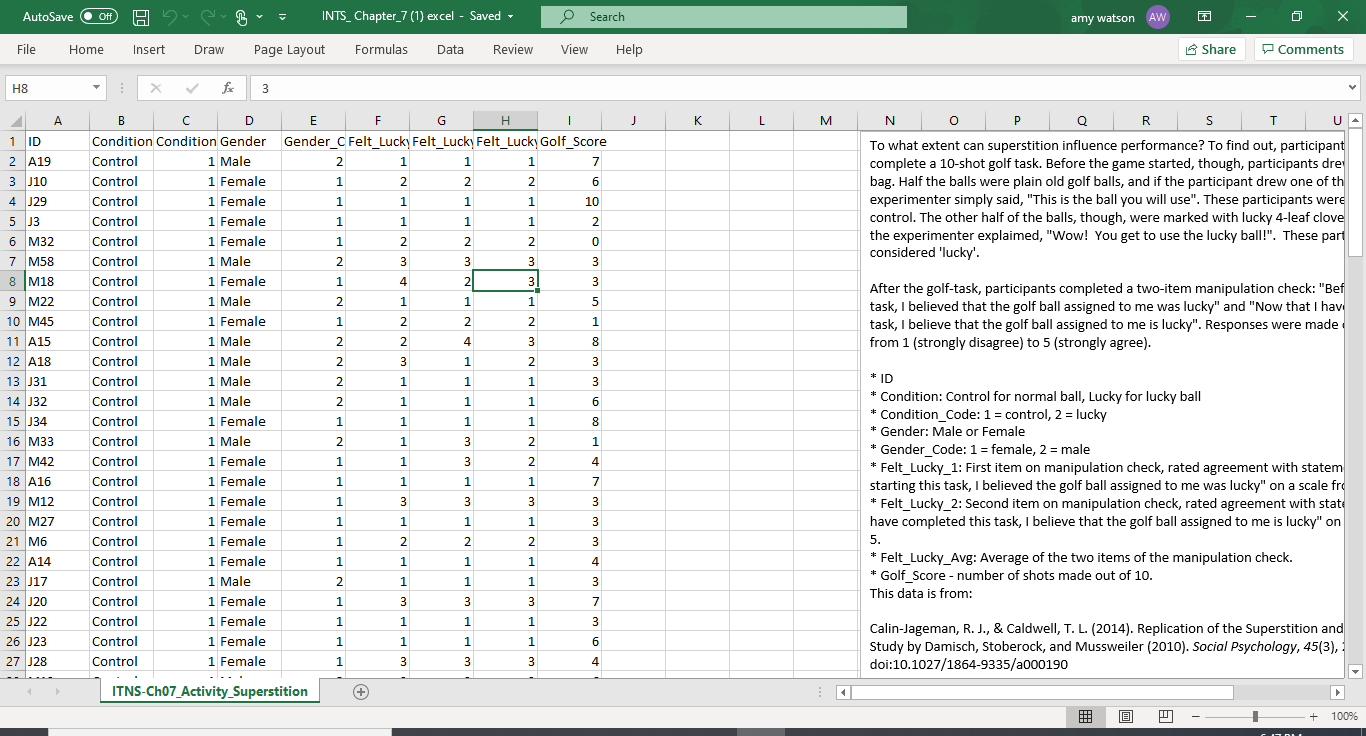The width and height of the screenshot is (1366, 736).
Task: Switch to the Insert tab
Action: pyautogui.click(x=149, y=49)
